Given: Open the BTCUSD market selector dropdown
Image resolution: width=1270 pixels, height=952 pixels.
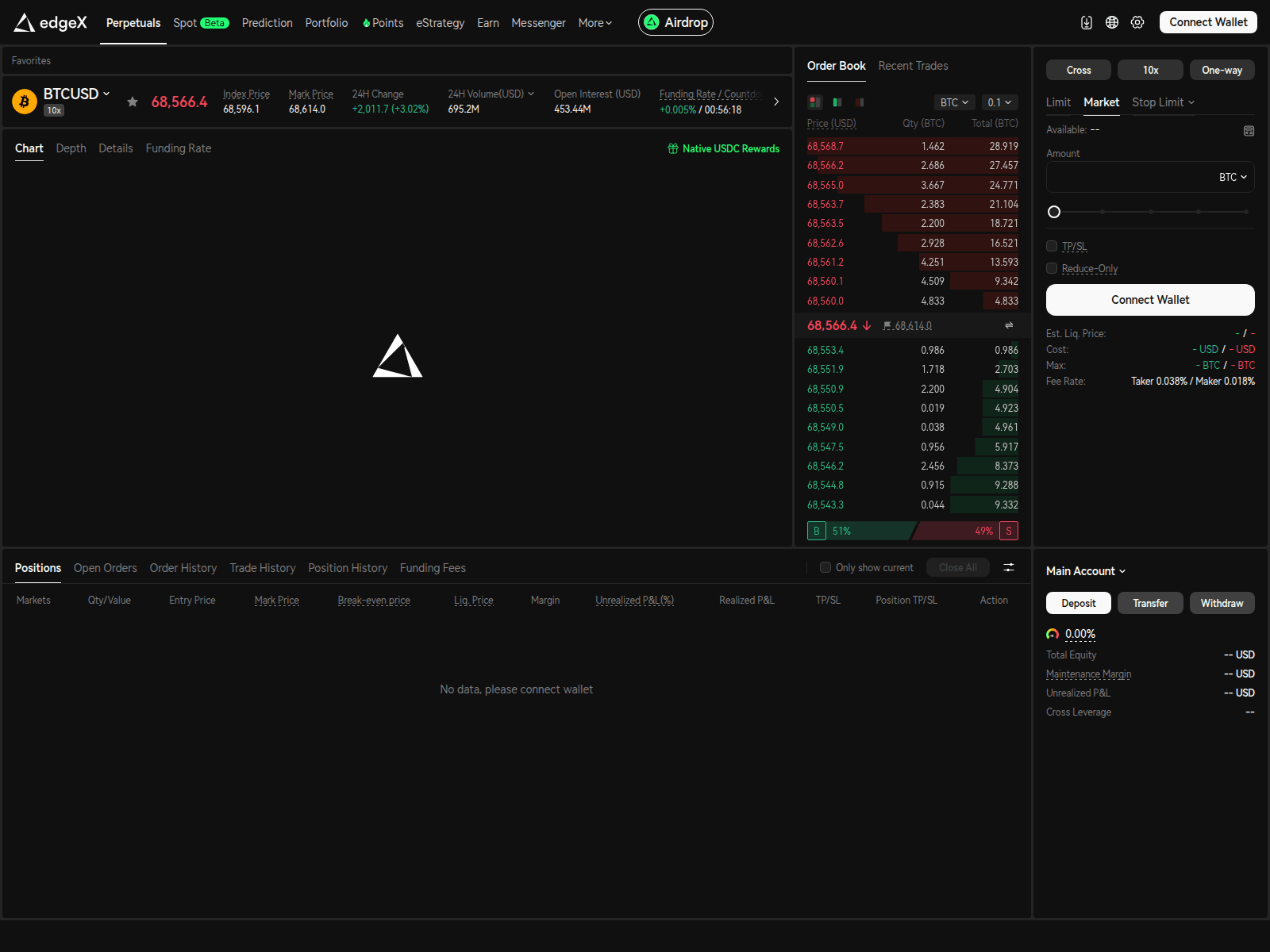Looking at the screenshot, I should [77, 94].
